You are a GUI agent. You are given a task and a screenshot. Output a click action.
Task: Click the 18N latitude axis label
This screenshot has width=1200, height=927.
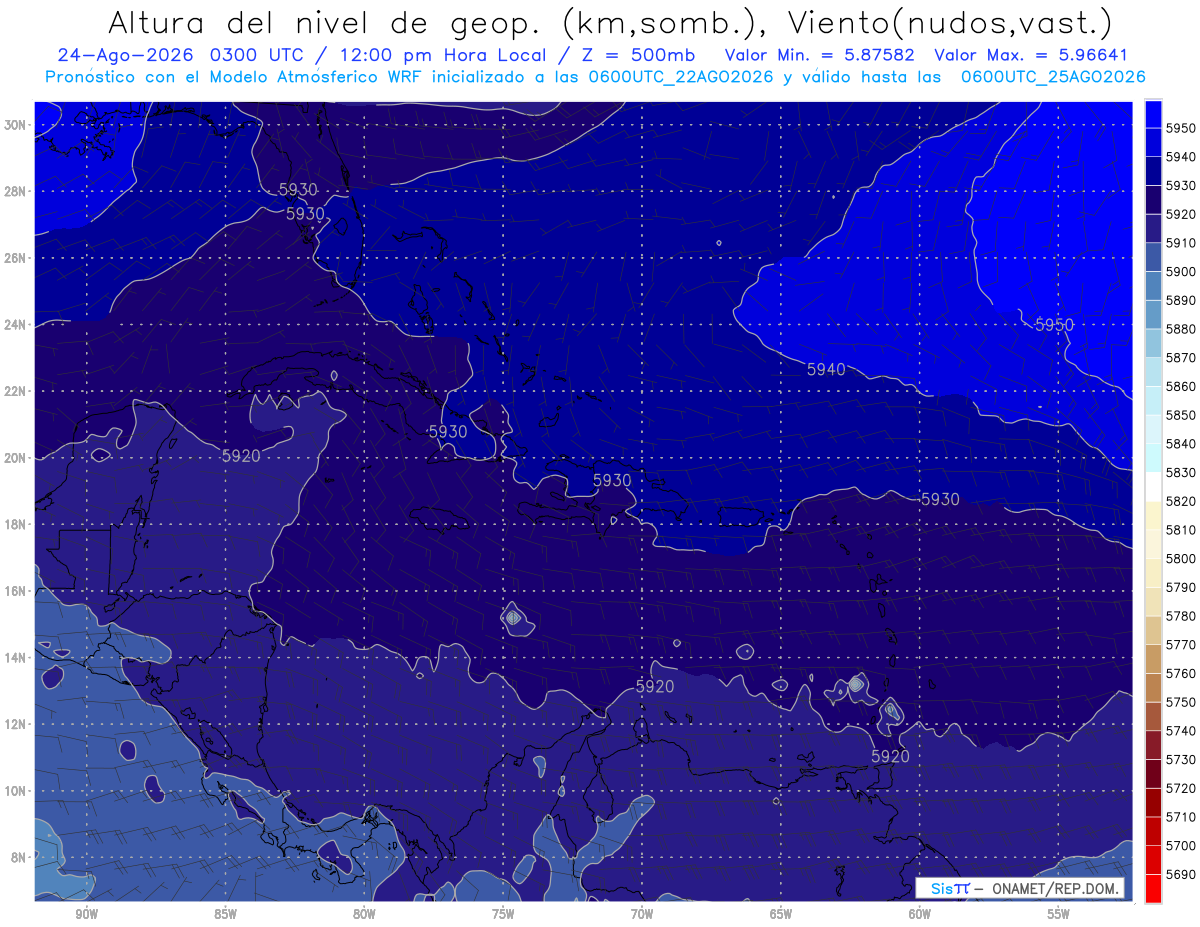(15, 525)
